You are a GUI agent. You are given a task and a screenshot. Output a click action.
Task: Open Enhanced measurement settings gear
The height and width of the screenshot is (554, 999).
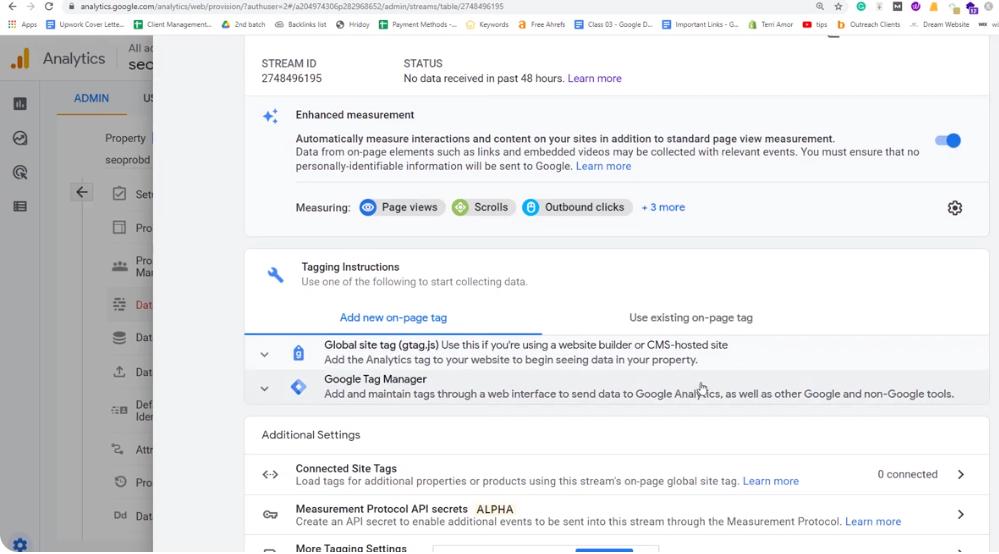(x=954, y=208)
